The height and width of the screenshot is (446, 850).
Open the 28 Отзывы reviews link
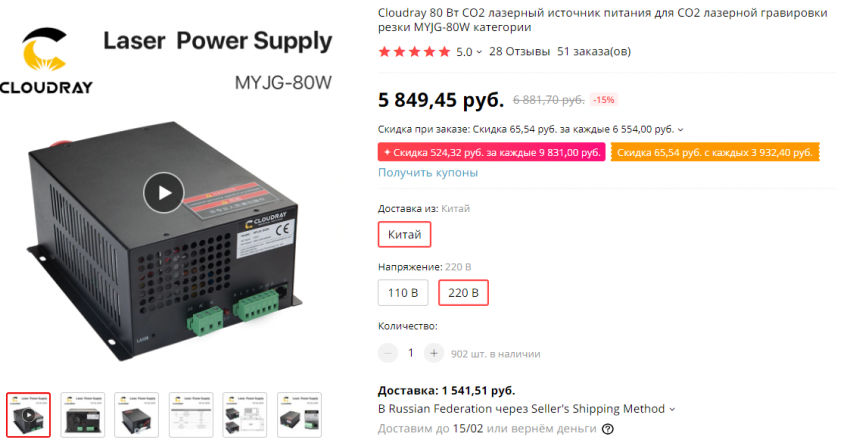click(x=519, y=51)
